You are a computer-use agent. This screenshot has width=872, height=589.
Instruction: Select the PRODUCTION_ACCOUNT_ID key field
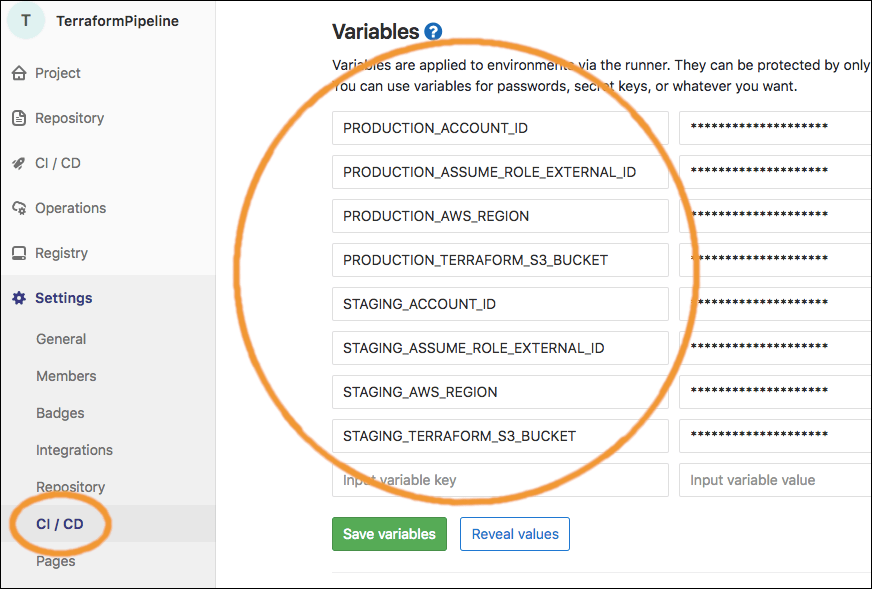click(500, 128)
